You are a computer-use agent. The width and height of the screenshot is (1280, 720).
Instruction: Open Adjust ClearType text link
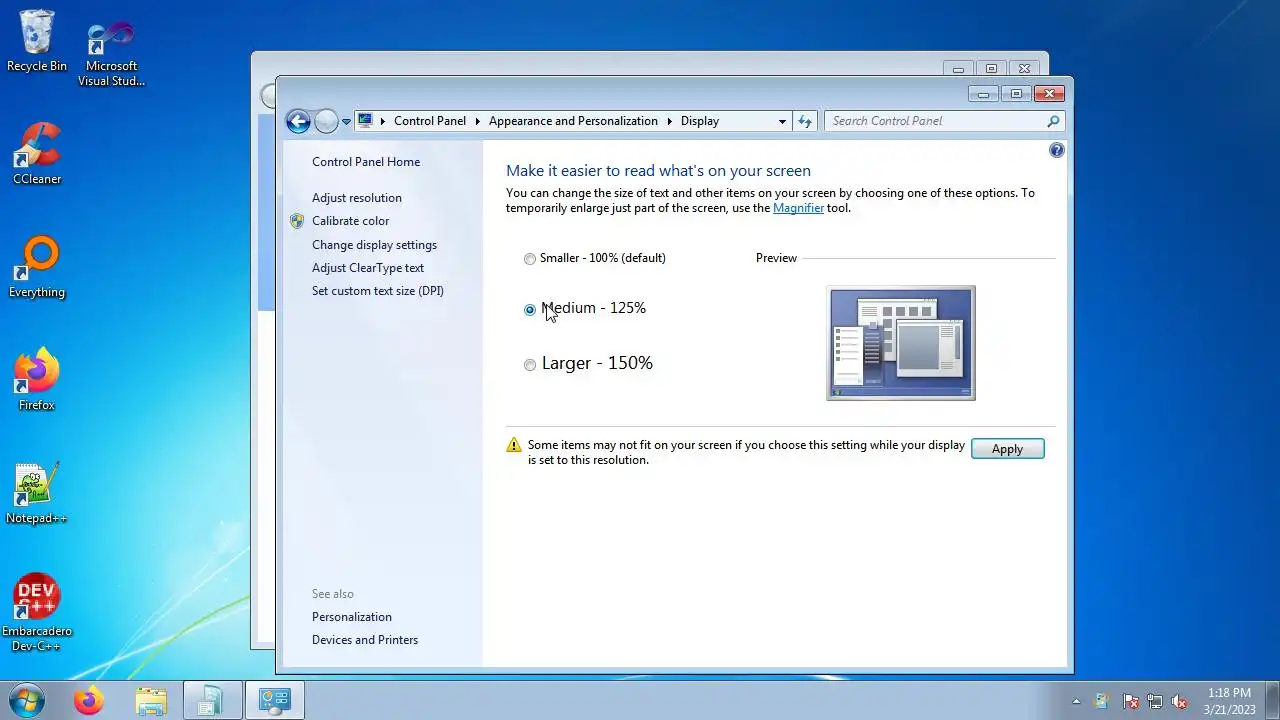point(368,268)
